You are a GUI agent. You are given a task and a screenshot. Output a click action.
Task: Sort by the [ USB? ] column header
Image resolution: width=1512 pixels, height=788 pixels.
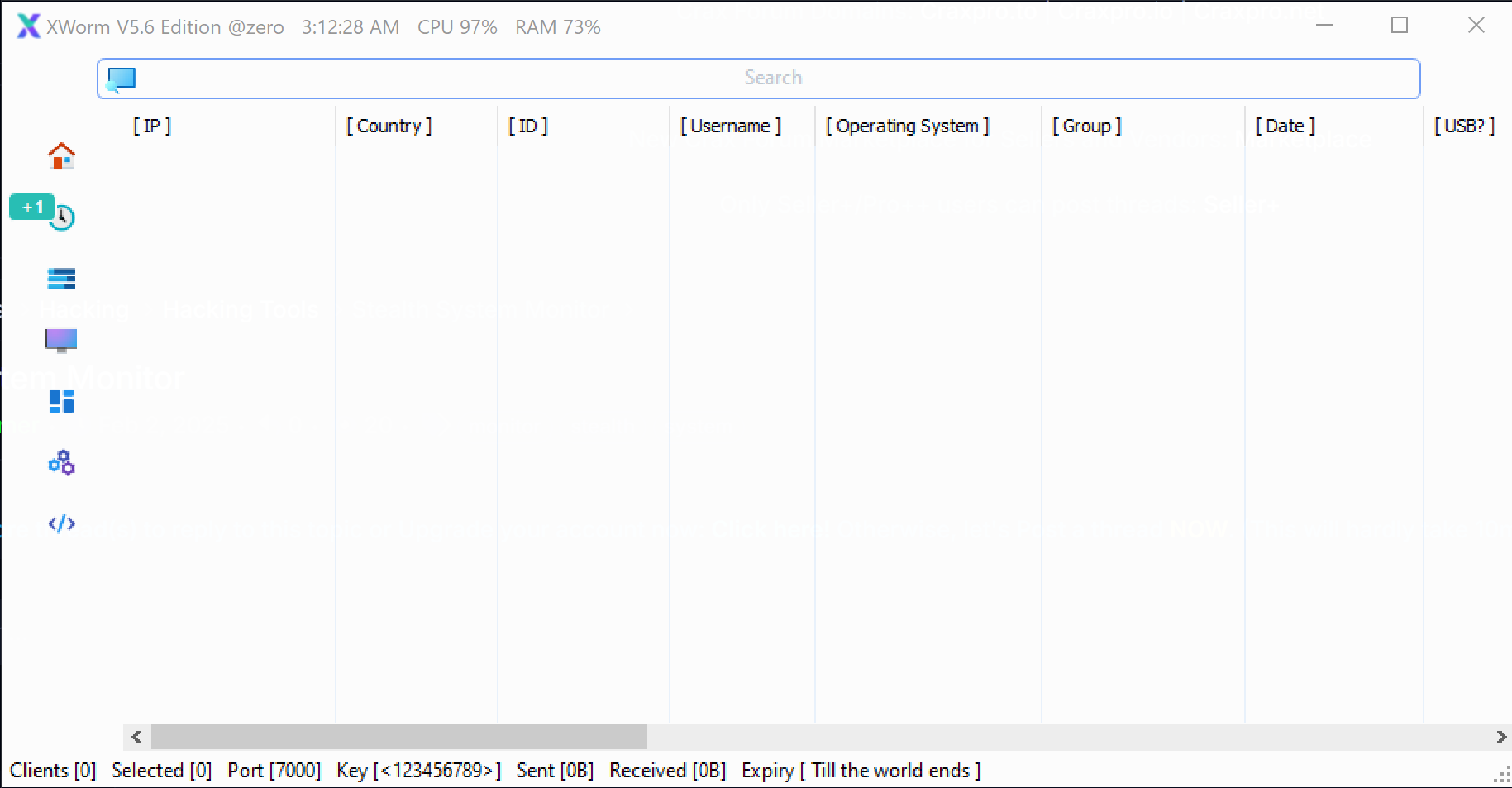(1465, 126)
